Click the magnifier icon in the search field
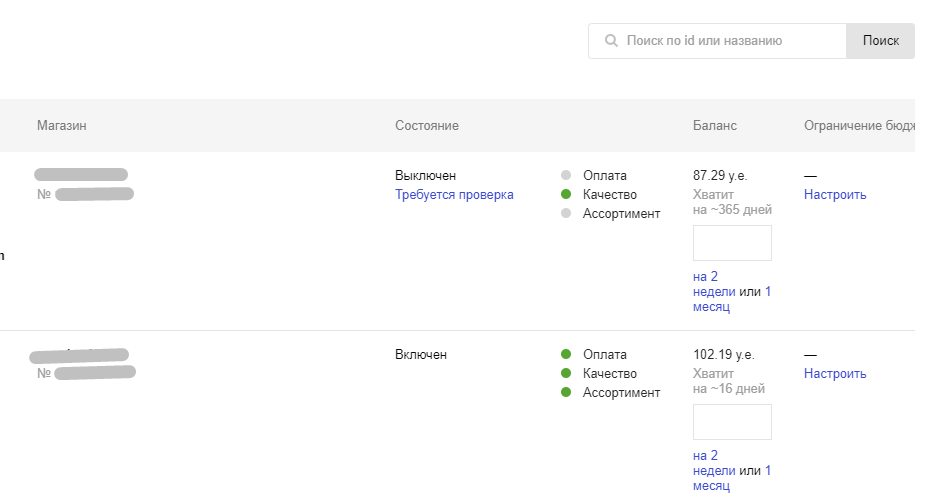The width and height of the screenshot is (941, 503). (x=611, y=42)
